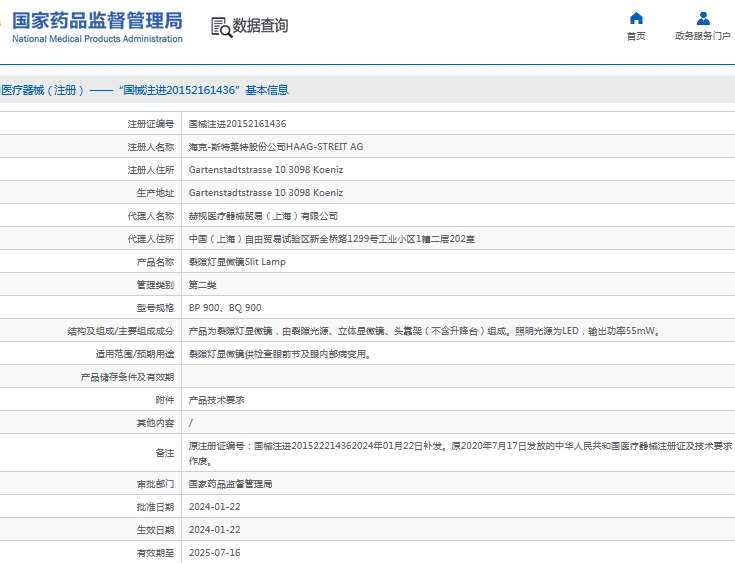
Task: Open the 政务服务门户 user icon
Action: click(x=703, y=18)
